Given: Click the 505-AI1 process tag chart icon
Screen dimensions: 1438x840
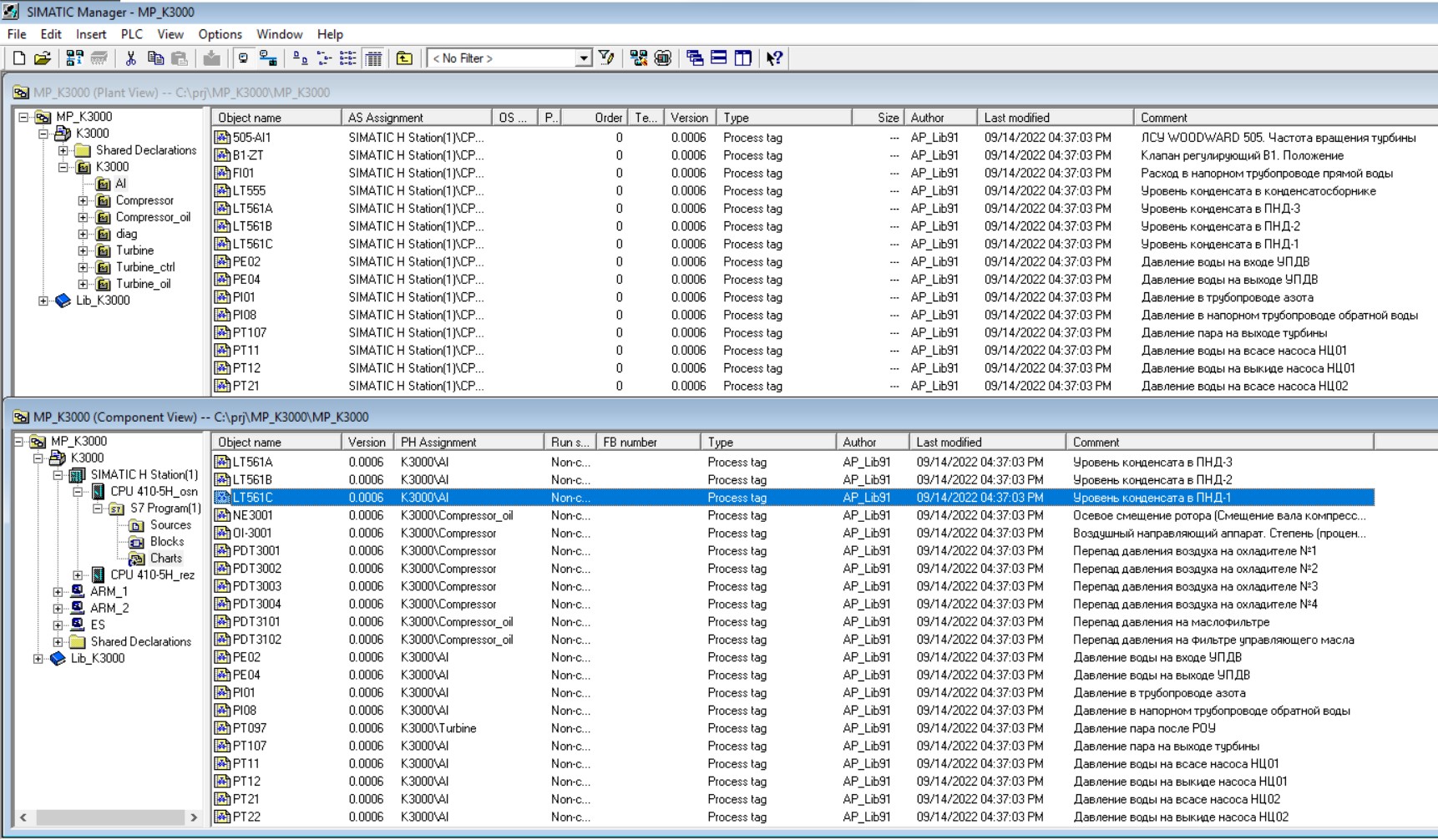Looking at the screenshot, I should 222,138.
